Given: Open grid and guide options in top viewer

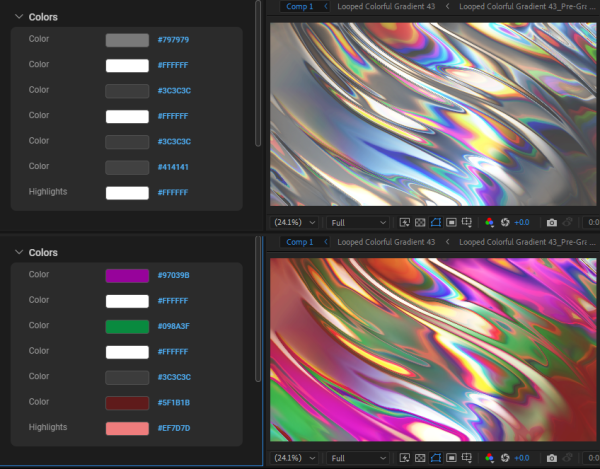Looking at the screenshot, I should click(467, 222).
